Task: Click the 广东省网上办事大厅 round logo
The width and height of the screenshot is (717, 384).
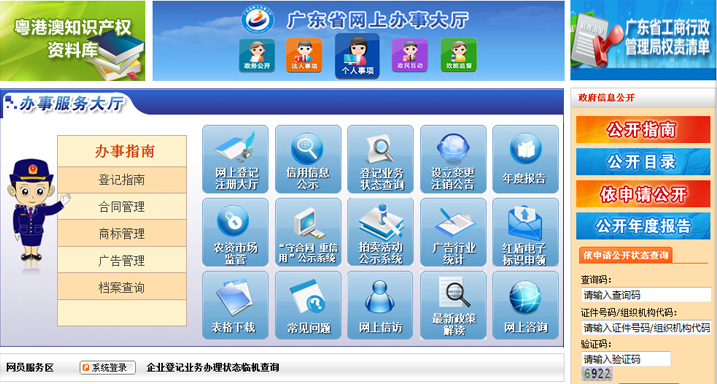Action: click(258, 19)
